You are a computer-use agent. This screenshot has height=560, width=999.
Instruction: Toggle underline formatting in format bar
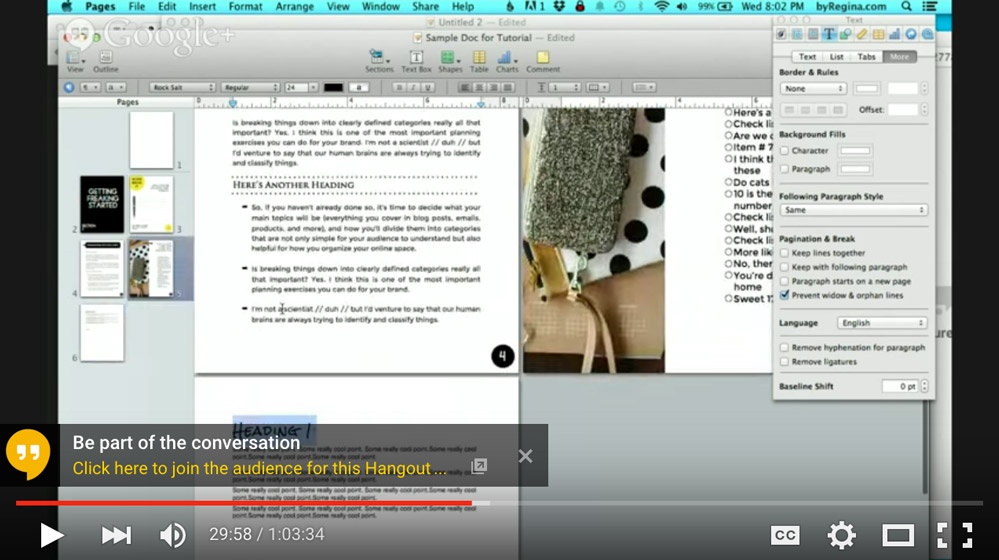click(x=428, y=87)
